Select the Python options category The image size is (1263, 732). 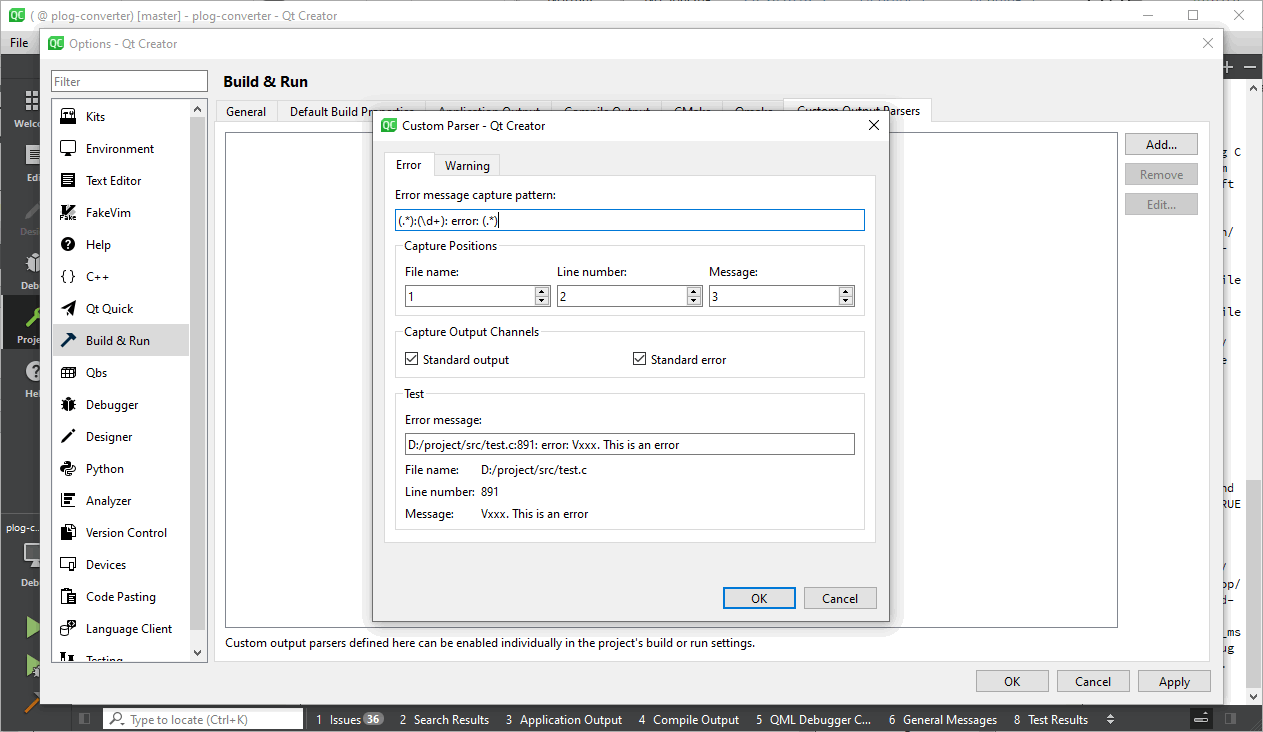point(120,469)
